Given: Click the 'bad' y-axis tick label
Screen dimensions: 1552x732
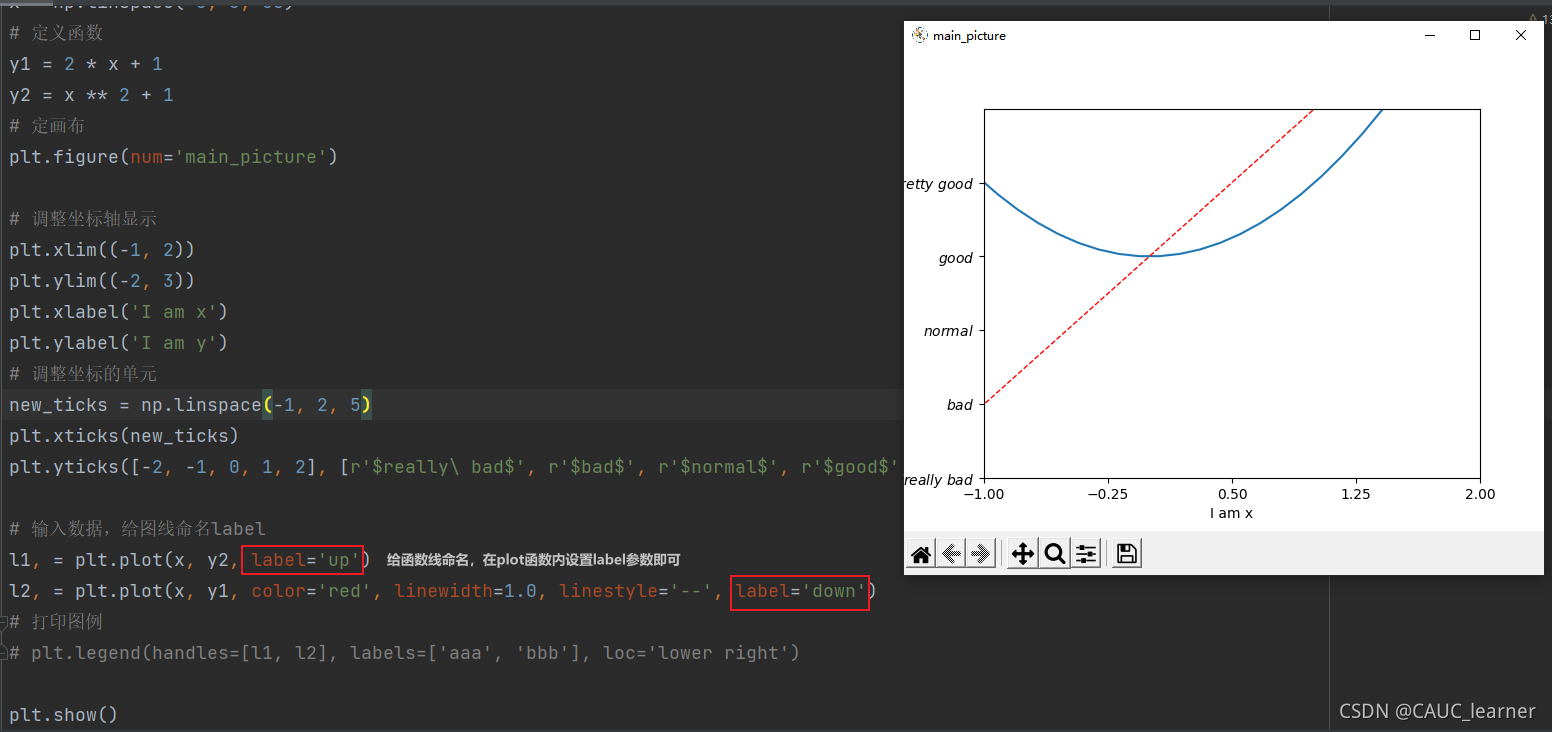Looking at the screenshot, I should click(x=959, y=405).
